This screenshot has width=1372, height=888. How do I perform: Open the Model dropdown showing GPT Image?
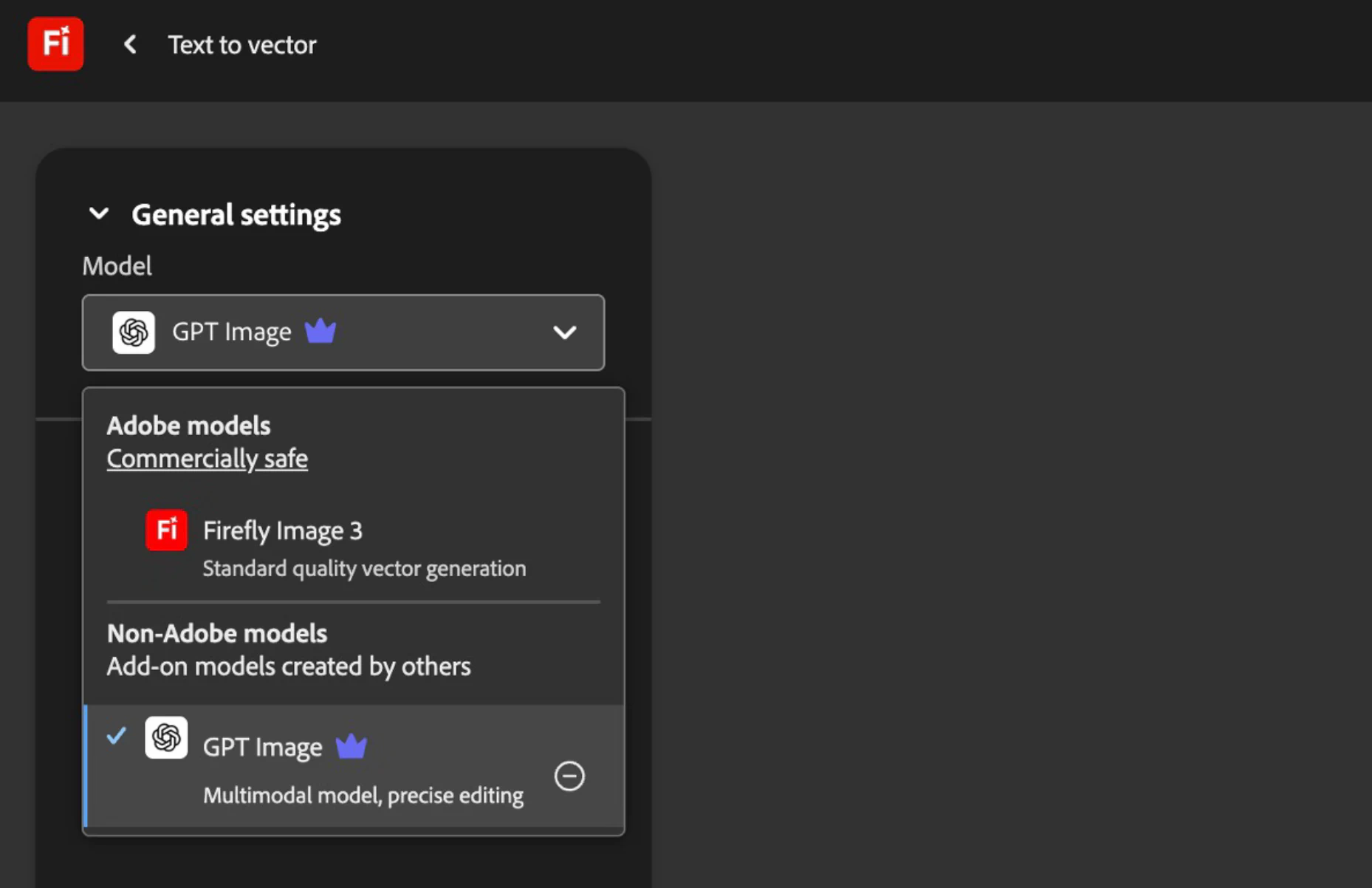point(343,332)
